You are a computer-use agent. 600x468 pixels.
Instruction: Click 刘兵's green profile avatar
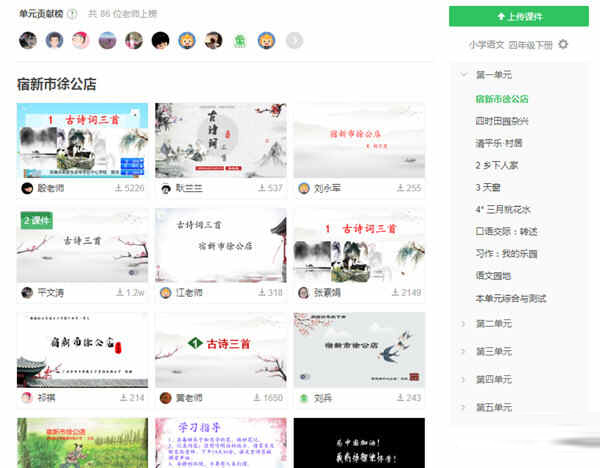click(304, 398)
